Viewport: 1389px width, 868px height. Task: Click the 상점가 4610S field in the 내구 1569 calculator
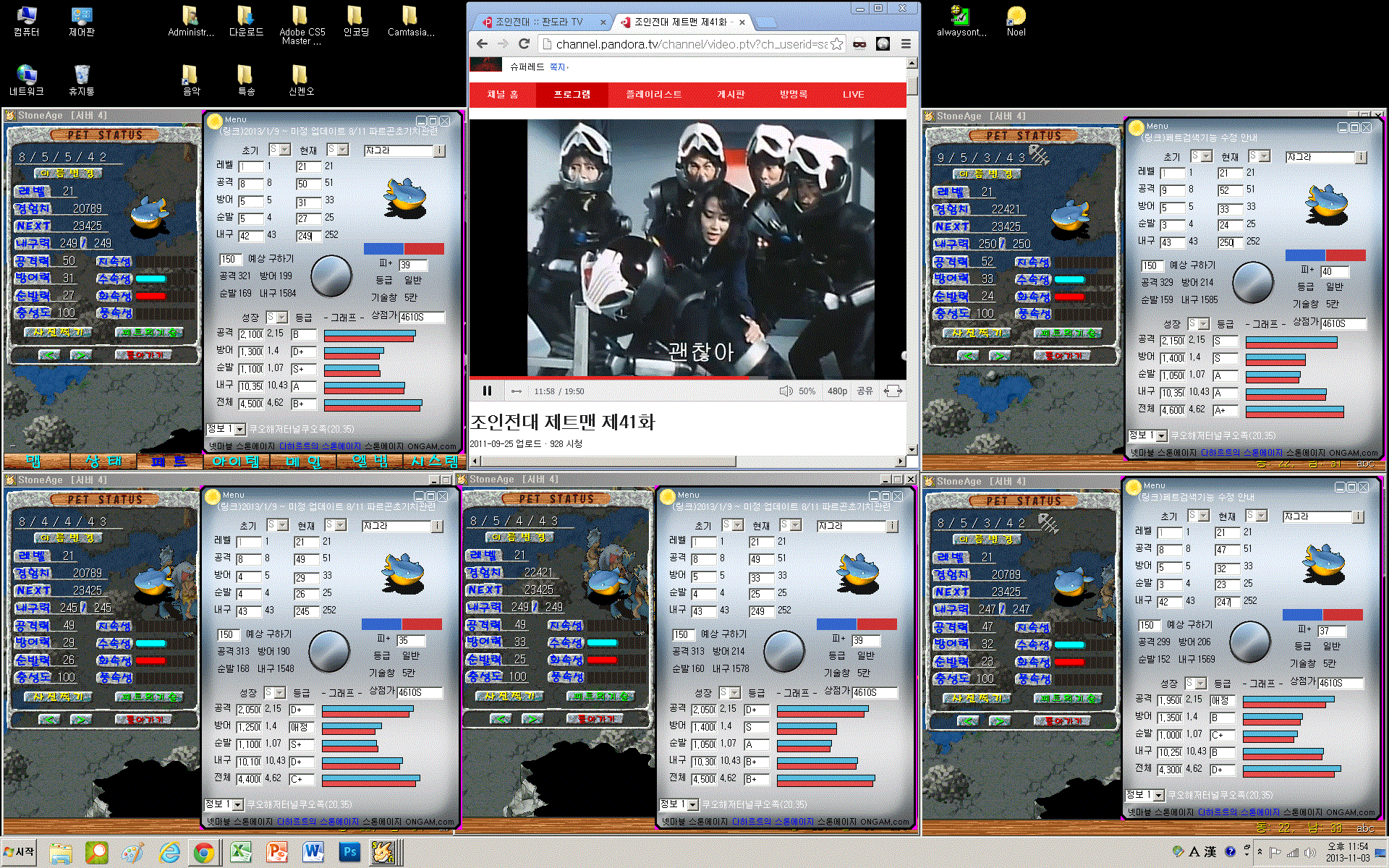tap(1340, 683)
